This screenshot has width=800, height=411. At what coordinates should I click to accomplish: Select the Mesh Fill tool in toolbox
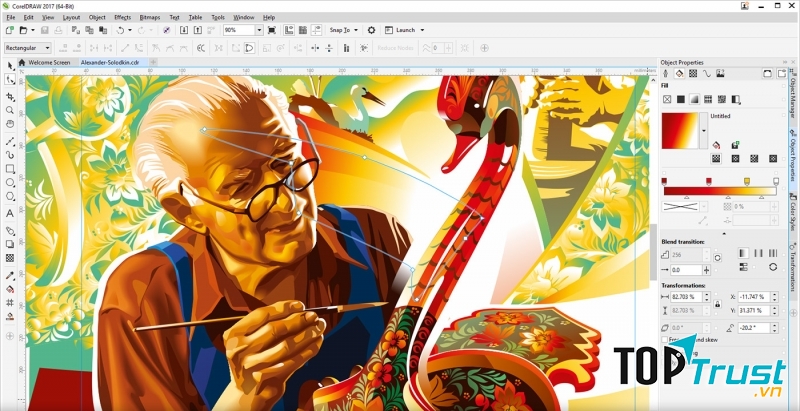coord(10,303)
